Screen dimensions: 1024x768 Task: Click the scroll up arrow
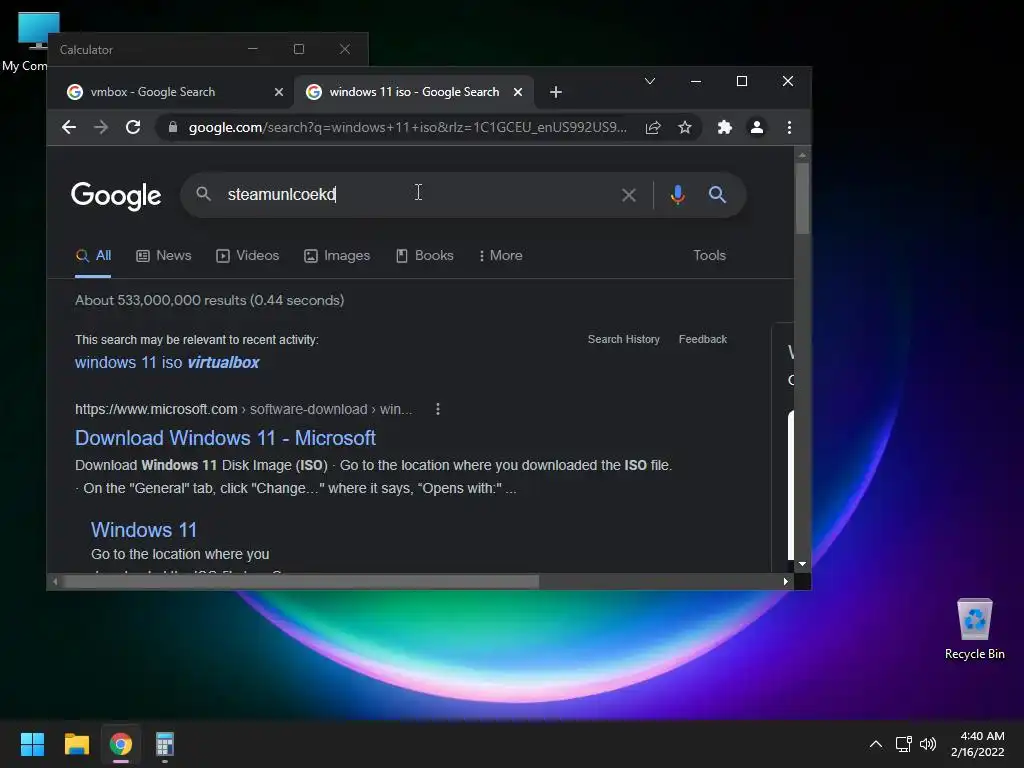tap(802, 155)
